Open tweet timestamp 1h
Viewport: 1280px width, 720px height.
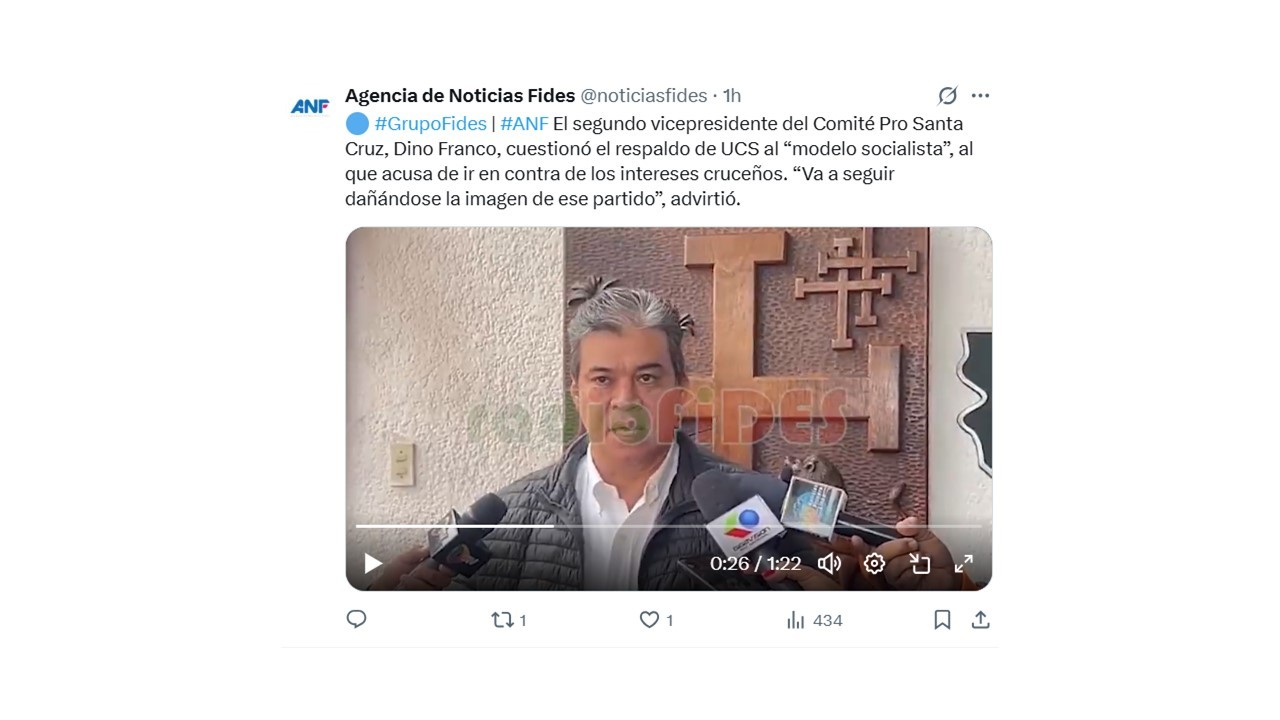coord(732,96)
